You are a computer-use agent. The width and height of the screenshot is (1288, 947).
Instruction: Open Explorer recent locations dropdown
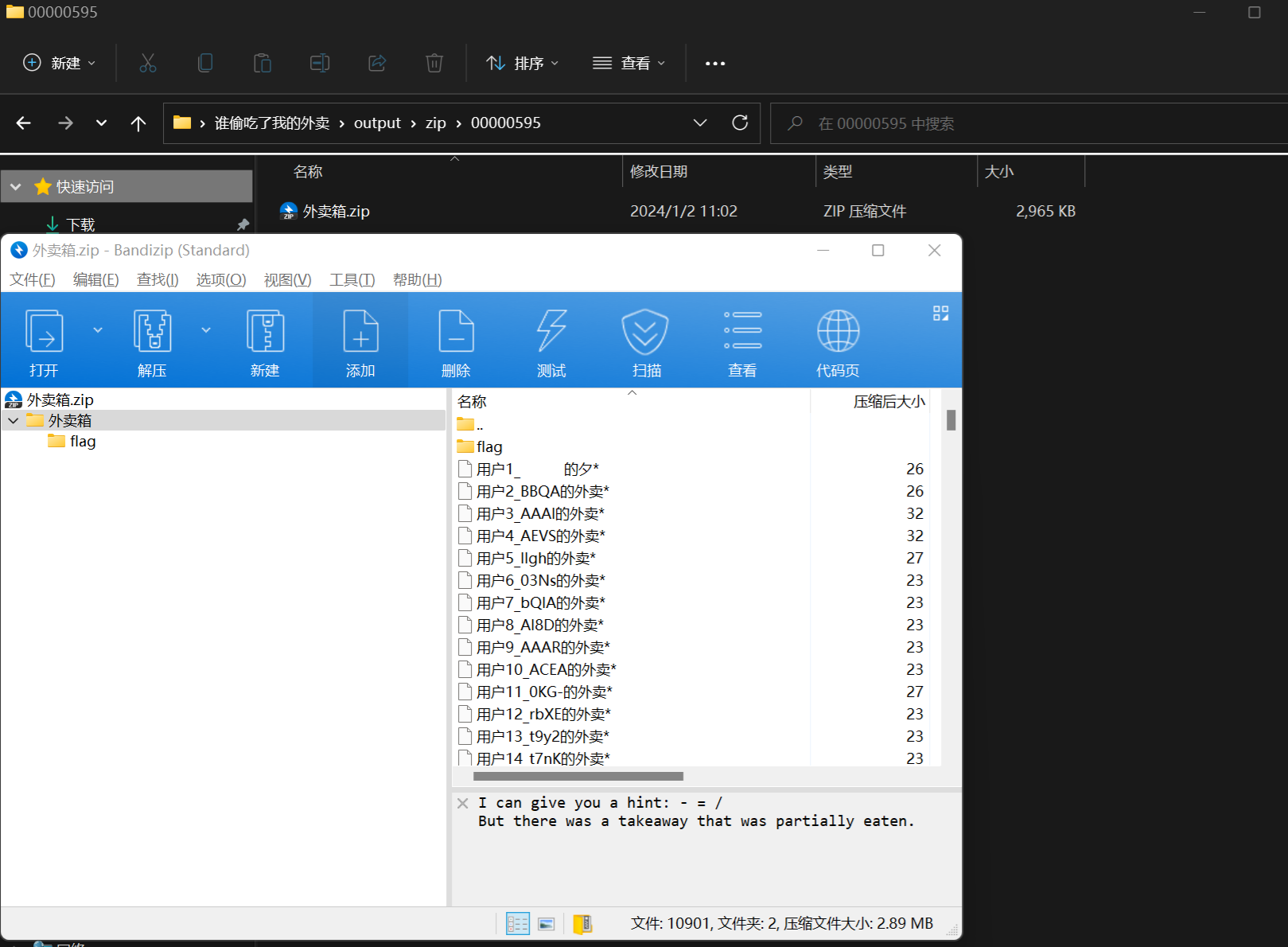click(x=101, y=123)
